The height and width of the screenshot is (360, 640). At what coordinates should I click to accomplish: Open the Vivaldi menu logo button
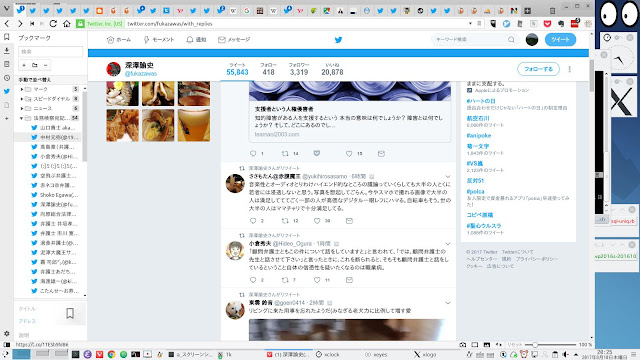6,8
